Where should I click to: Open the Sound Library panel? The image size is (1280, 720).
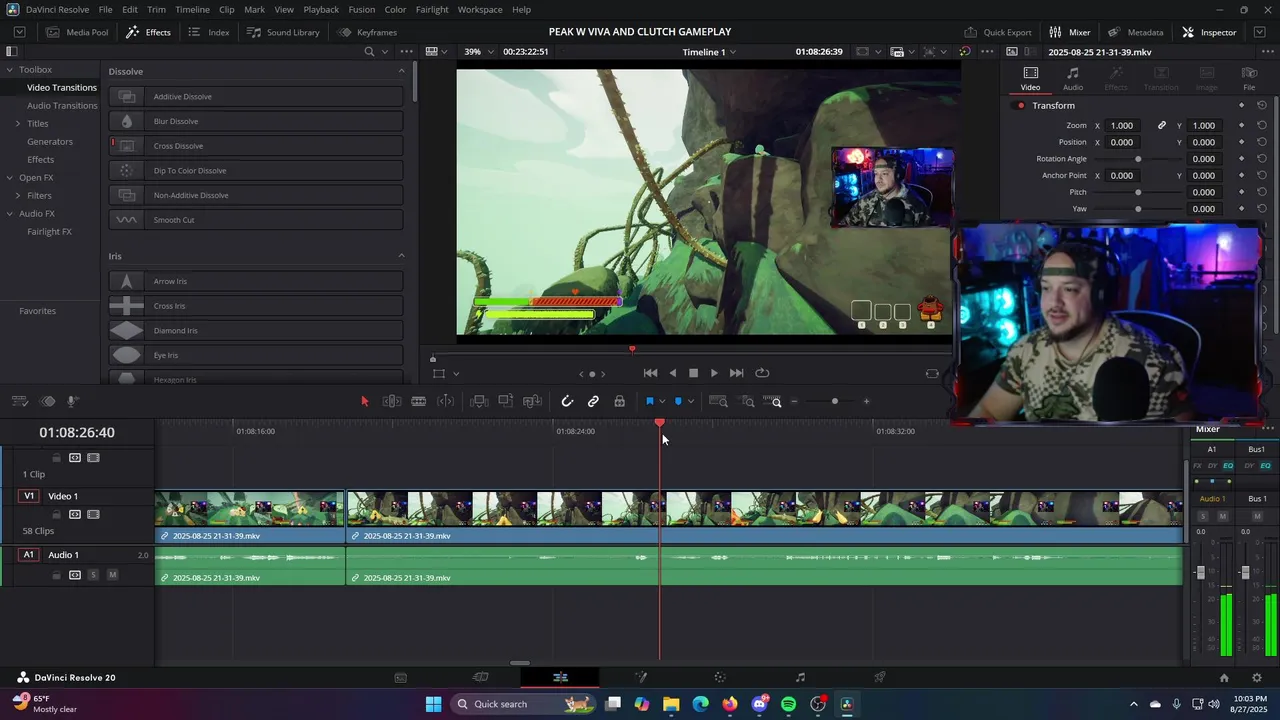[x=283, y=32]
